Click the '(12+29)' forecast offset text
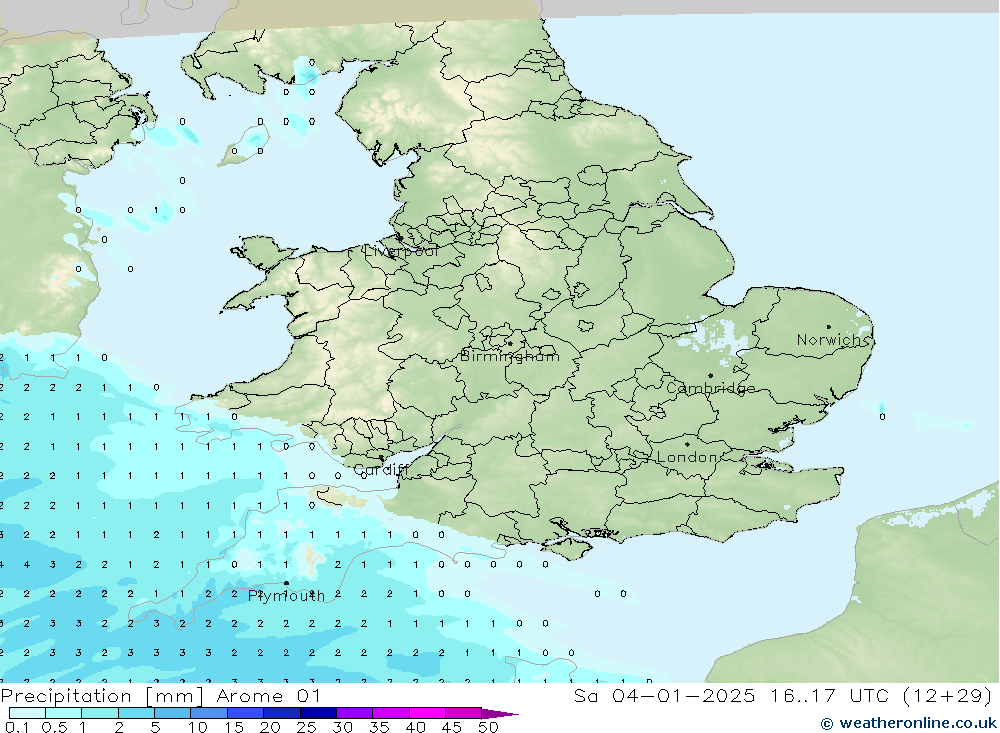 tap(948, 696)
